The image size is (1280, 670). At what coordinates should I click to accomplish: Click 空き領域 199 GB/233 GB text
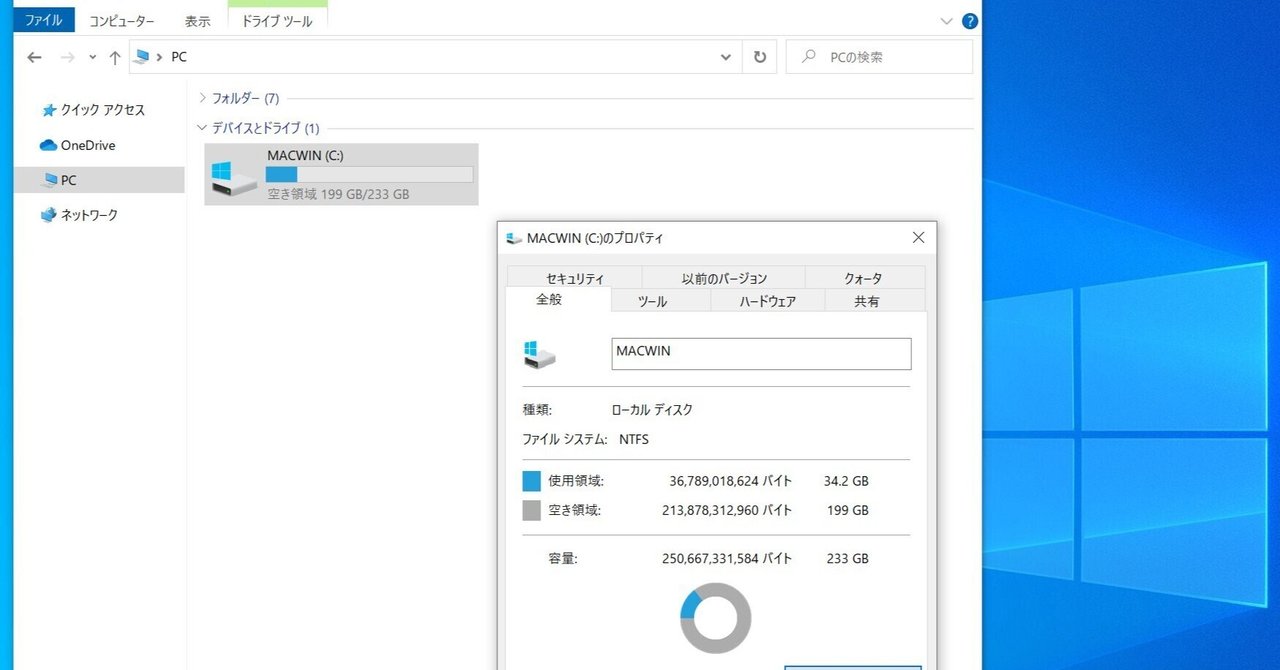[x=338, y=194]
